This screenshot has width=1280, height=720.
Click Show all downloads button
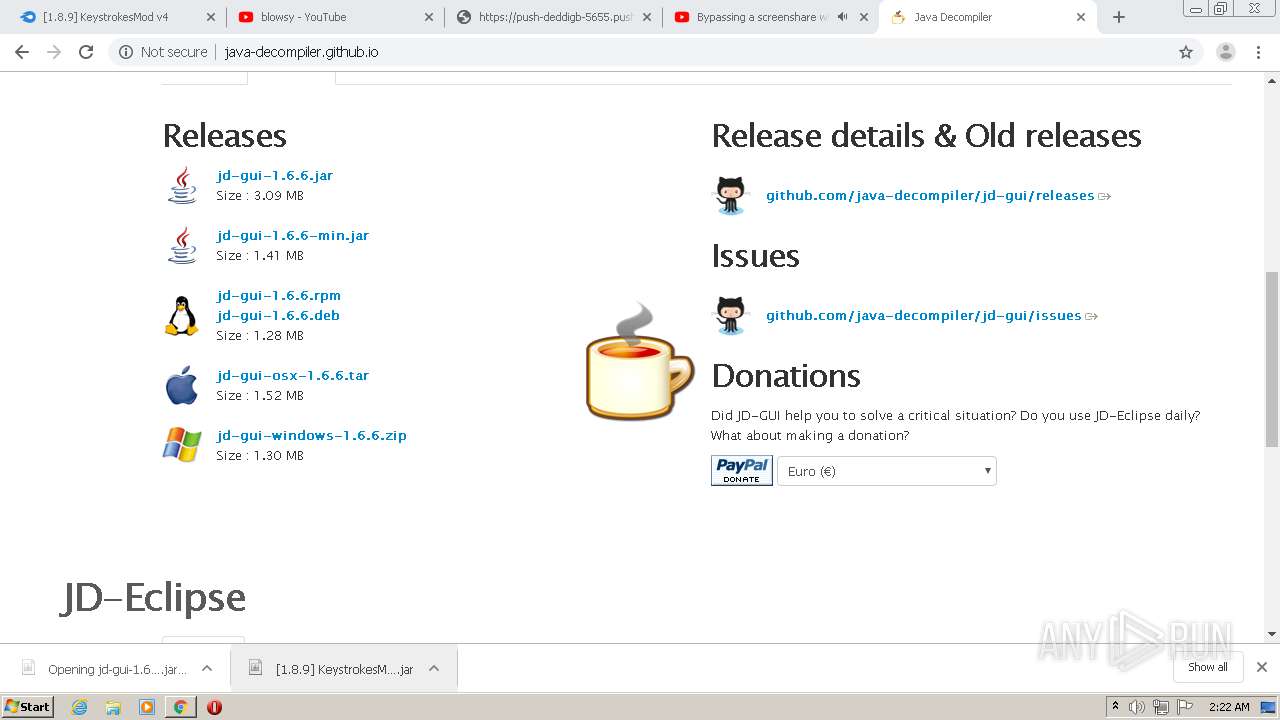(x=1208, y=667)
